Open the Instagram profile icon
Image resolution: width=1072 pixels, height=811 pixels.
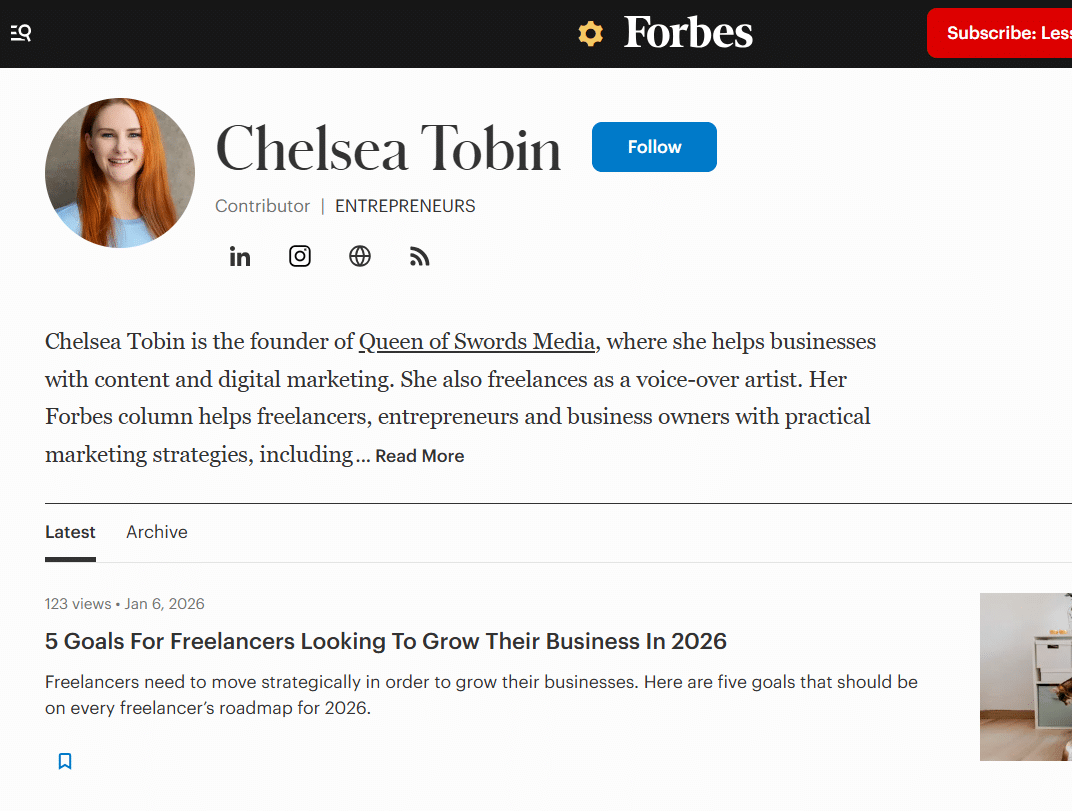300,256
